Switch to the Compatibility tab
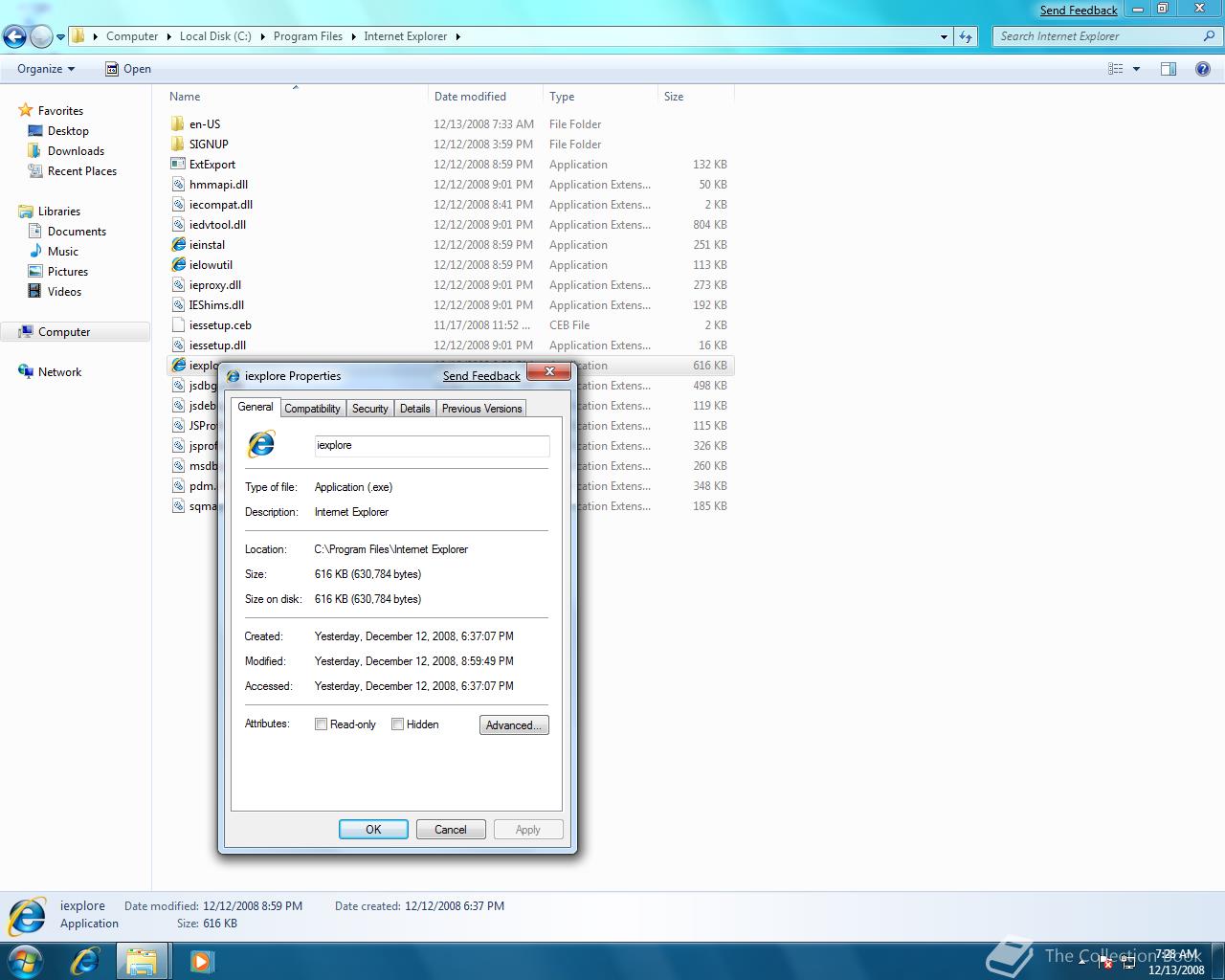Screen dimensions: 1225x980 (x=312, y=409)
